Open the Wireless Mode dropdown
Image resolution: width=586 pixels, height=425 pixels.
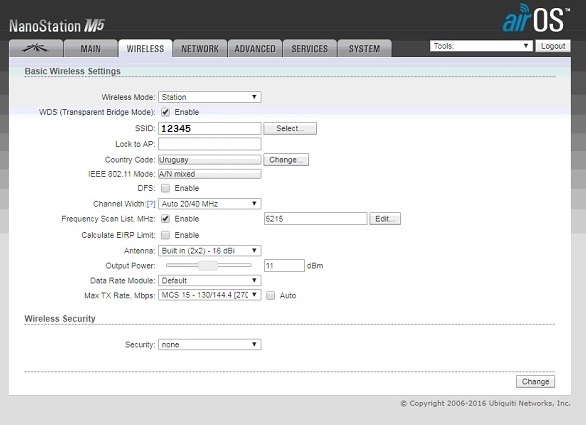click(210, 97)
